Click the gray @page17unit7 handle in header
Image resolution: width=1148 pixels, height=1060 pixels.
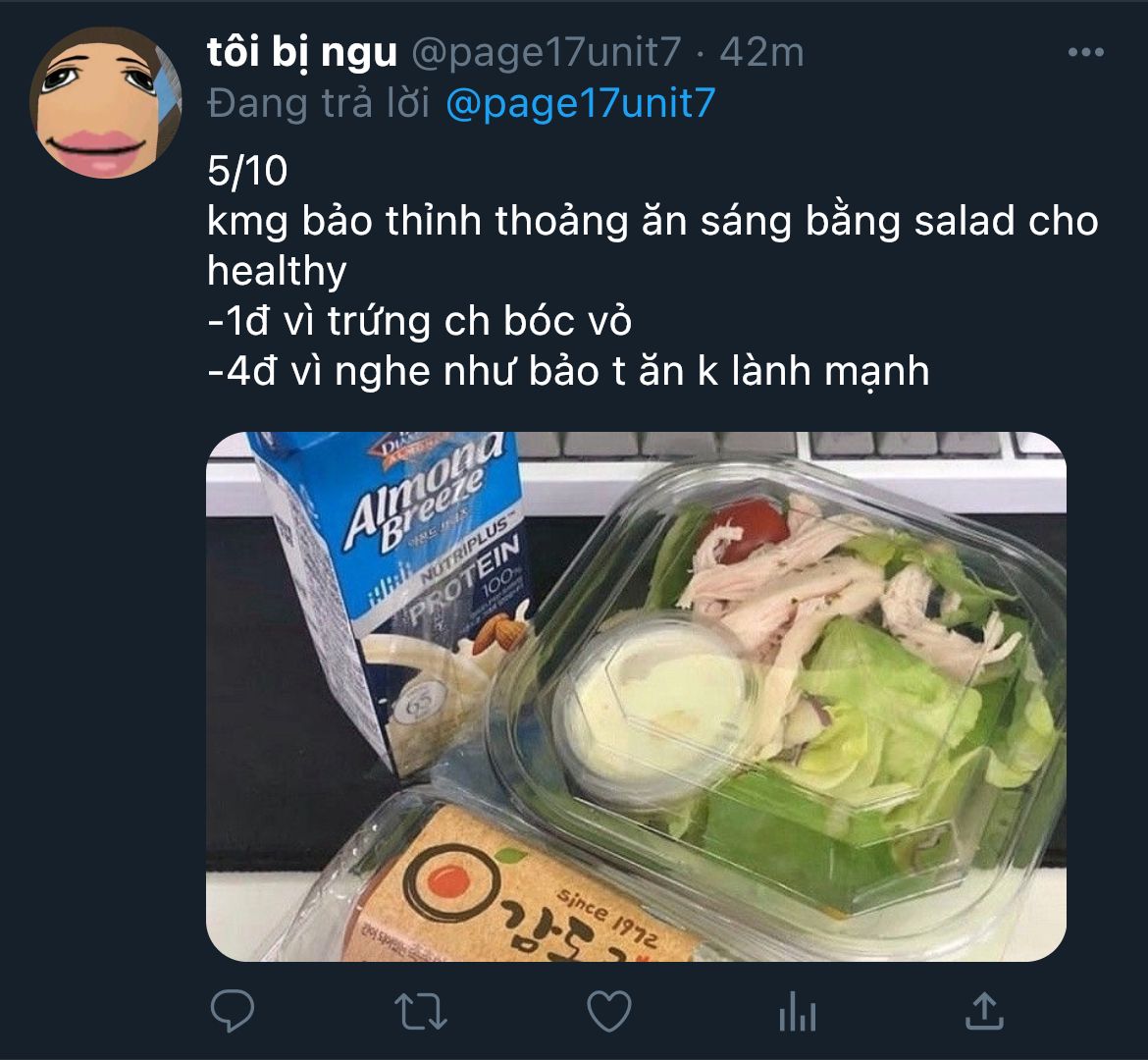click(547, 53)
